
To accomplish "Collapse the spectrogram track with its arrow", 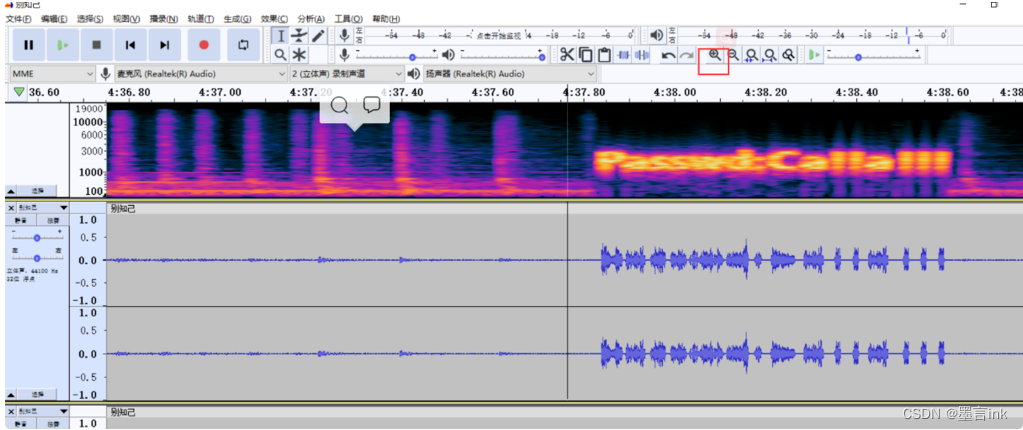I will click(x=11, y=191).
